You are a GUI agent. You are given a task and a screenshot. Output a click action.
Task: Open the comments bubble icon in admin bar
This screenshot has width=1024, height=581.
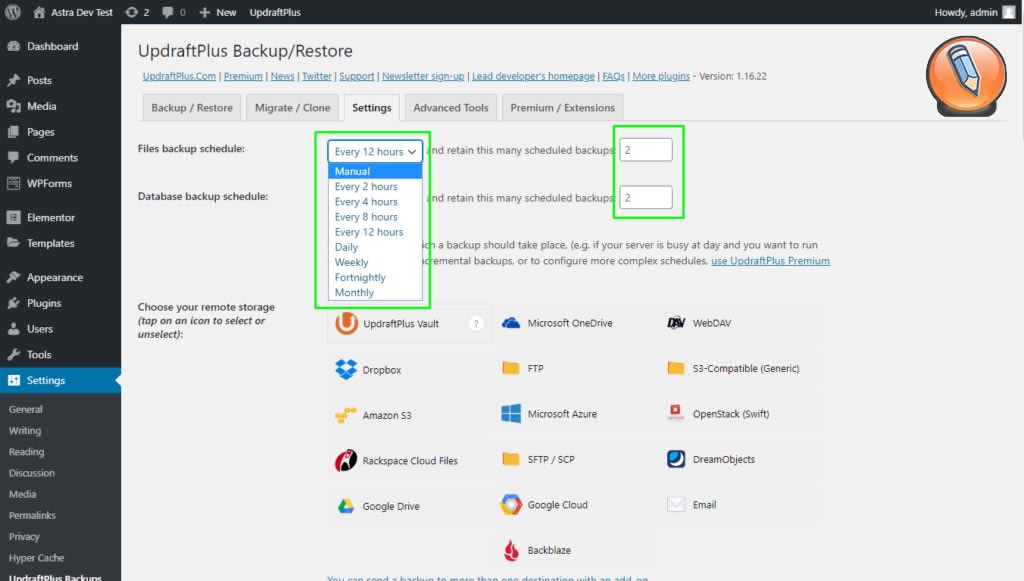tap(168, 12)
